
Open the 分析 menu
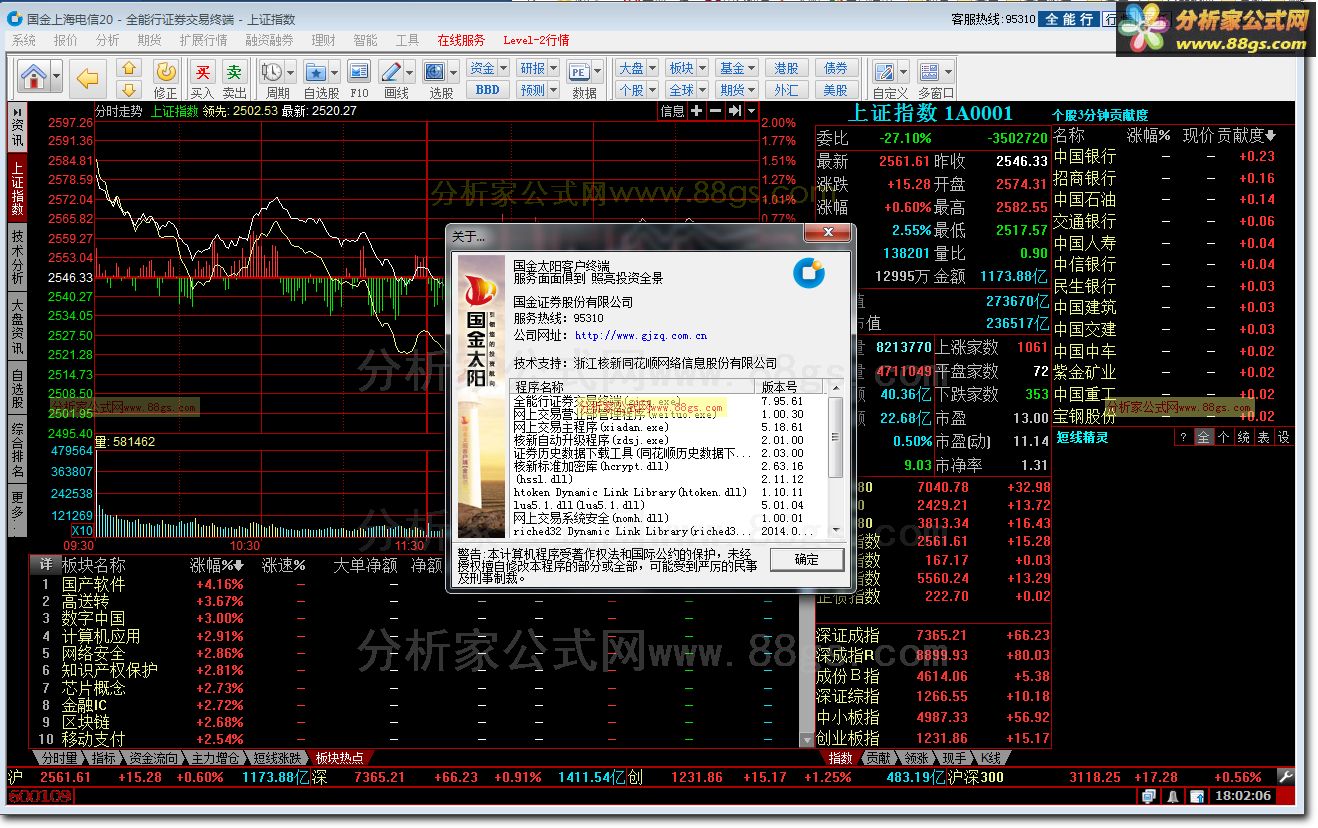(107, 40)
